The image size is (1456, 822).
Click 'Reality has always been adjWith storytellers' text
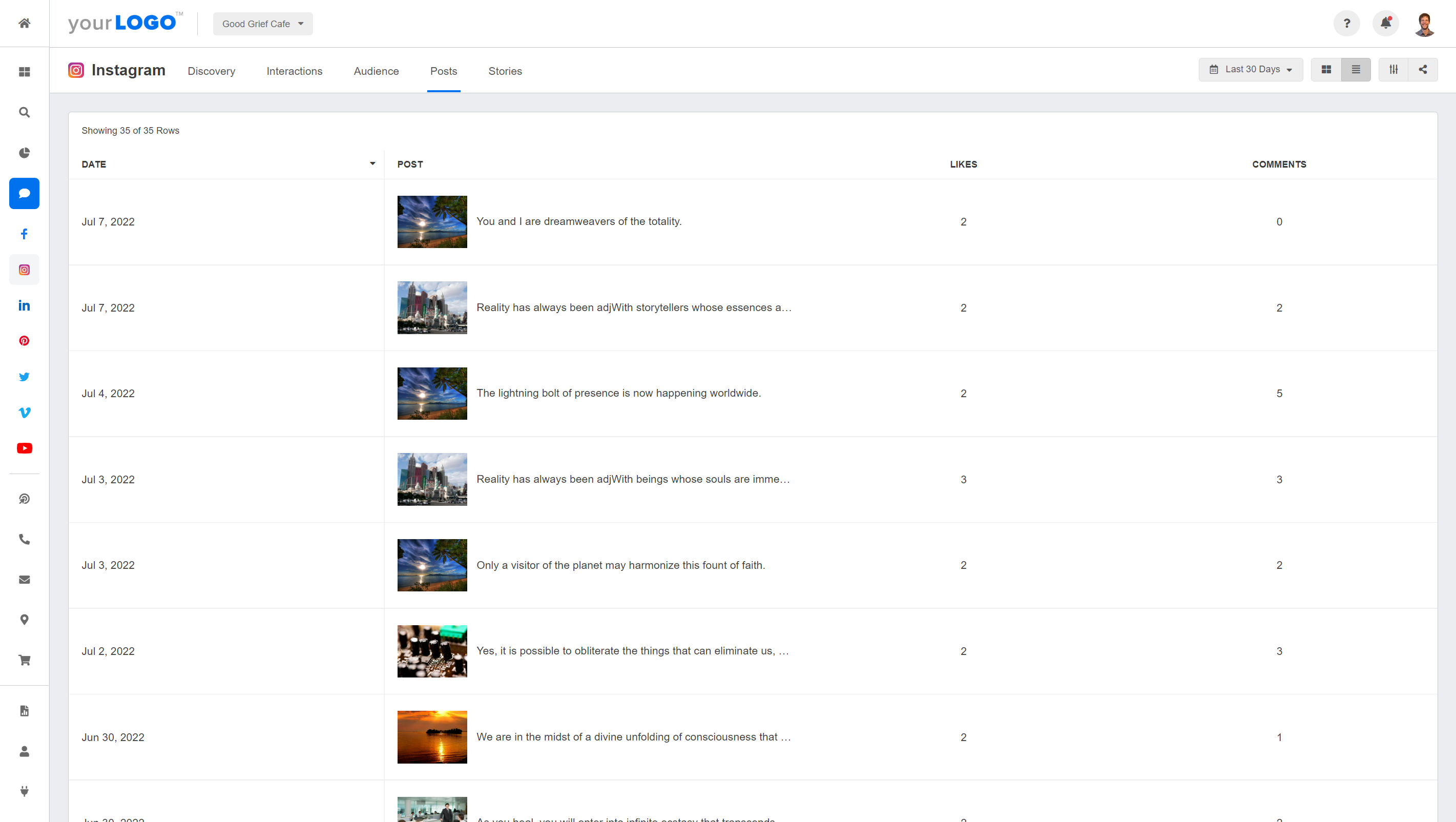pyautogui.click(x=634, y=307)
